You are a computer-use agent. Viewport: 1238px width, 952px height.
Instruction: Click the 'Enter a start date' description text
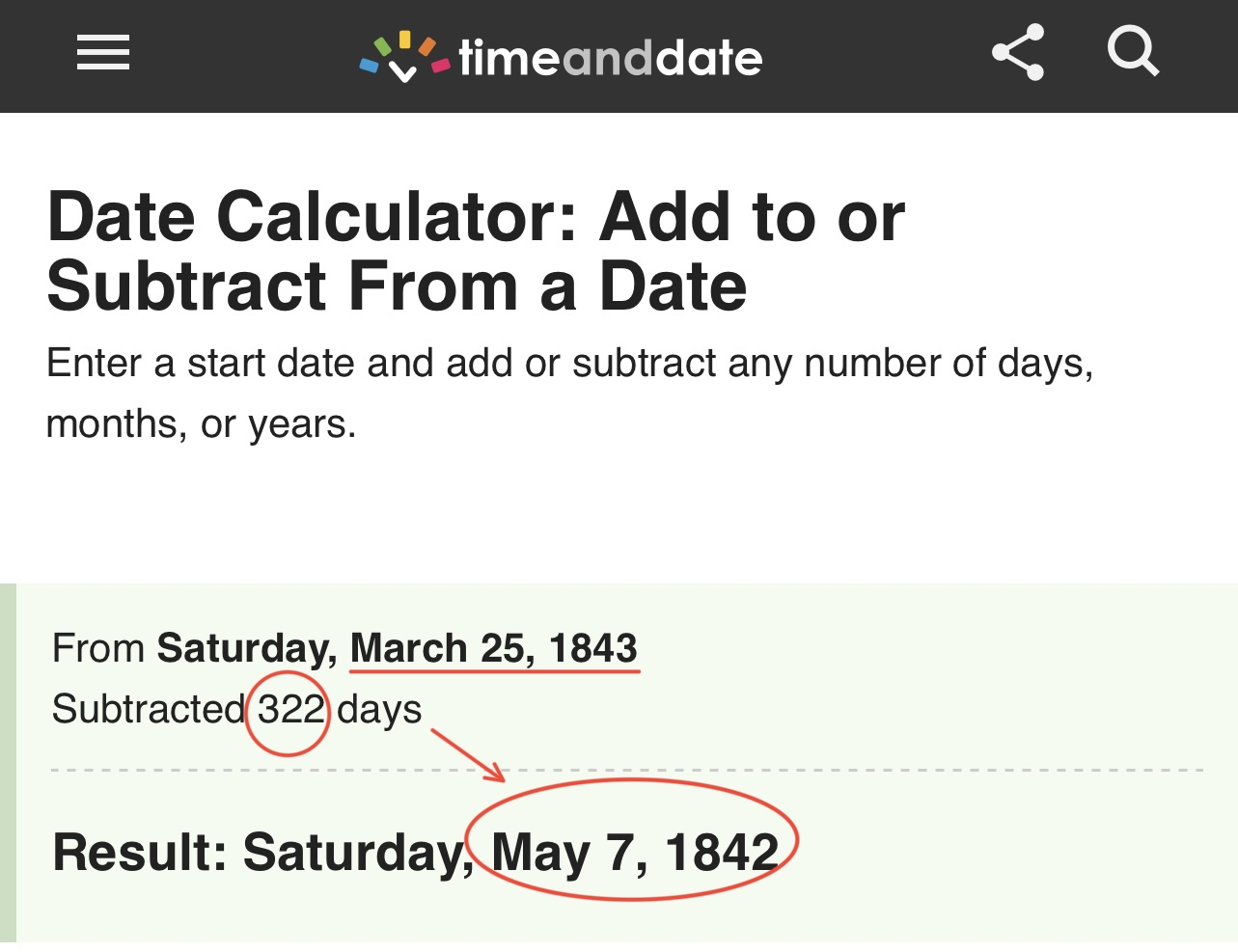pos(569,364)
